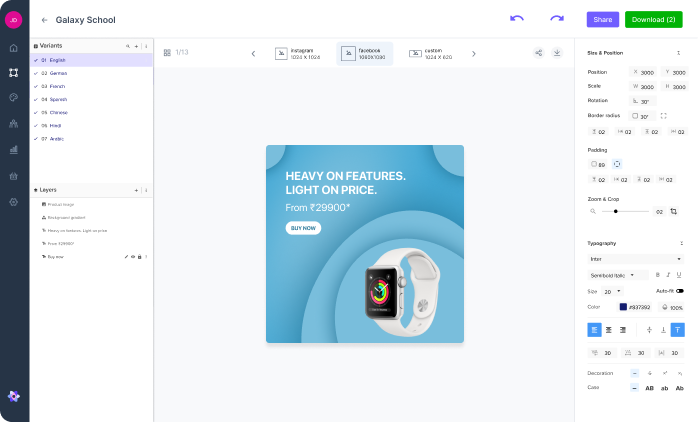This screenshot has height=422, width=698.
Task: Align text center
Action: pos(609,330)
